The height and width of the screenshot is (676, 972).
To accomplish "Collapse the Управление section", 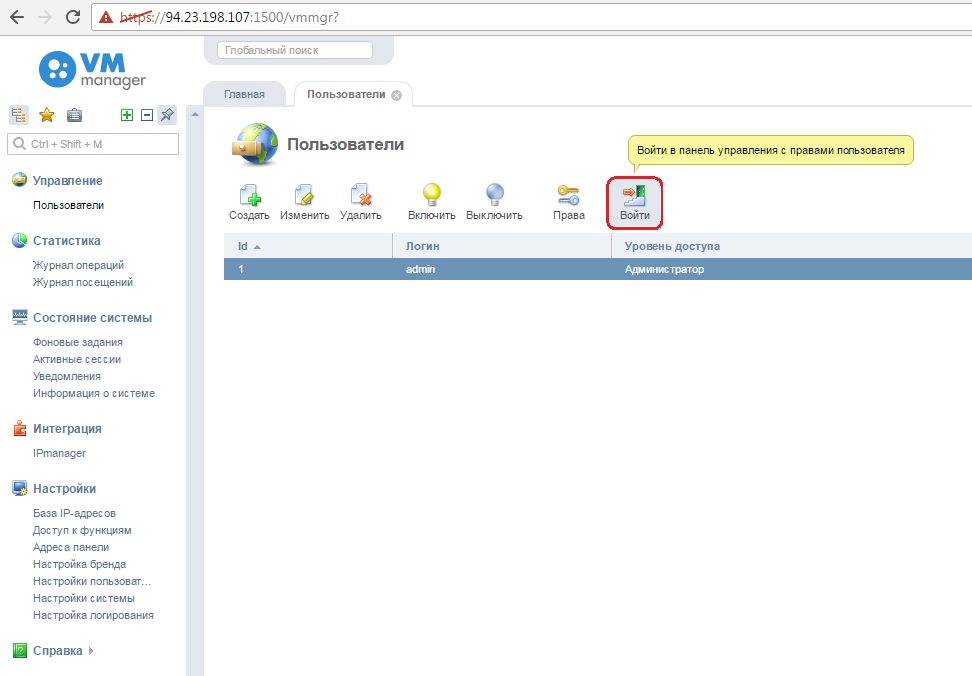I will tap(67, 180).
